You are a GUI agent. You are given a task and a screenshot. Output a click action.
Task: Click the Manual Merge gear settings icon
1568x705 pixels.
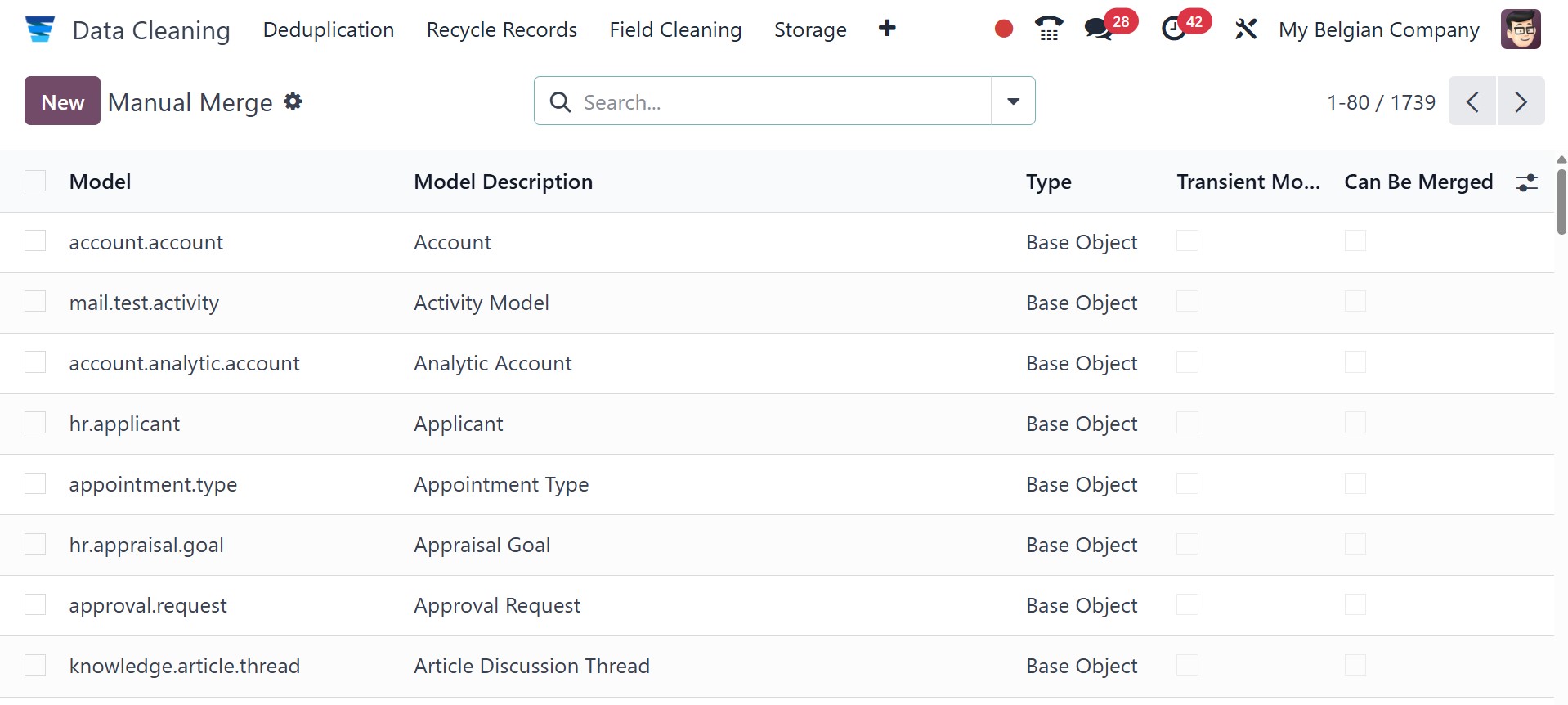293,101
